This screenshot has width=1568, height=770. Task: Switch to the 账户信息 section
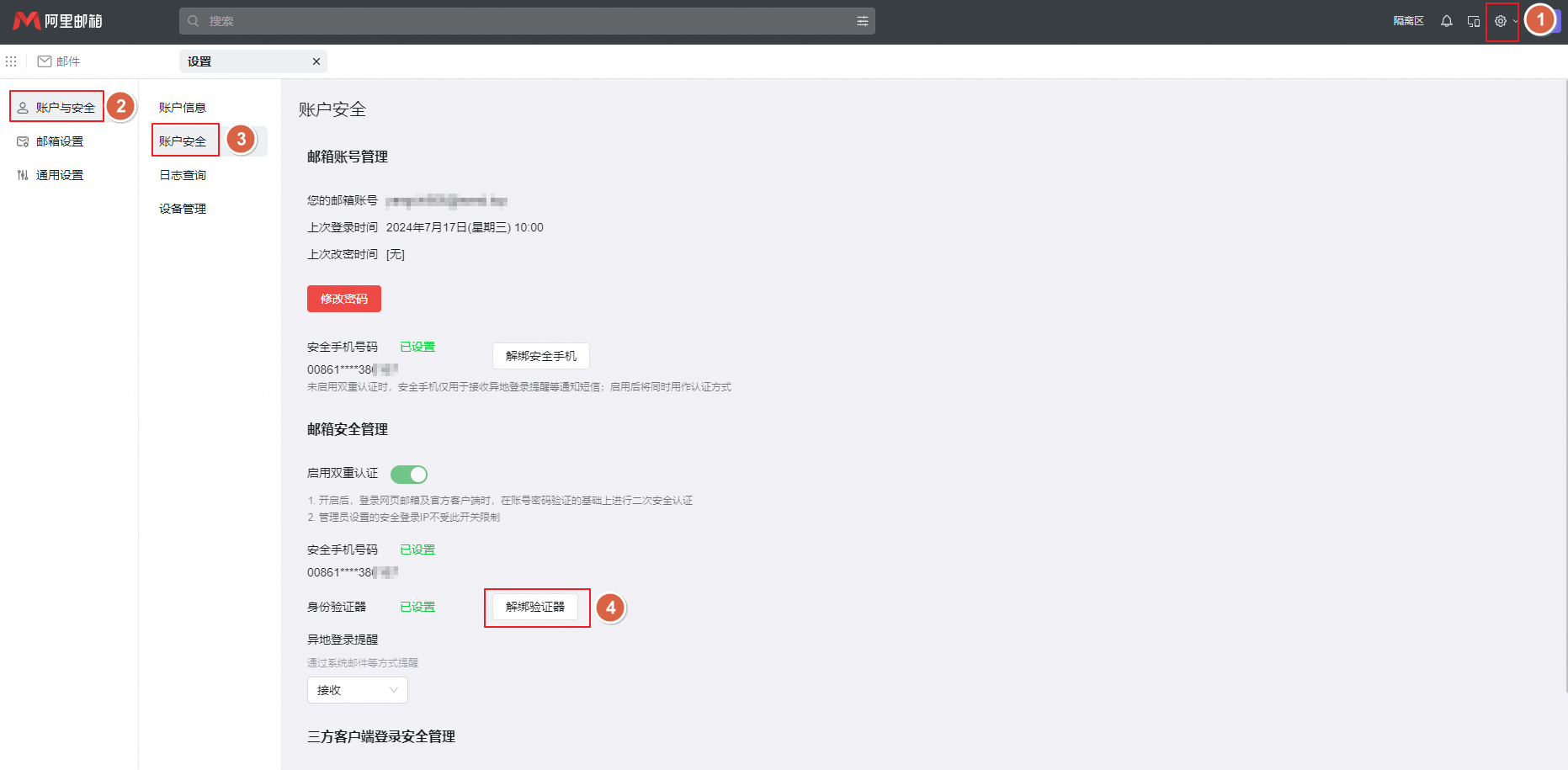pyautogui.click(x=183, y=107)
